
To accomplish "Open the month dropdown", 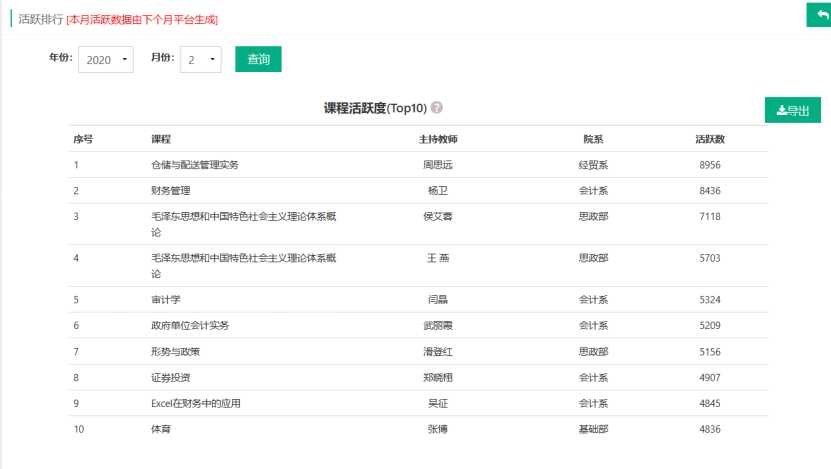I will tap(200, 60).
